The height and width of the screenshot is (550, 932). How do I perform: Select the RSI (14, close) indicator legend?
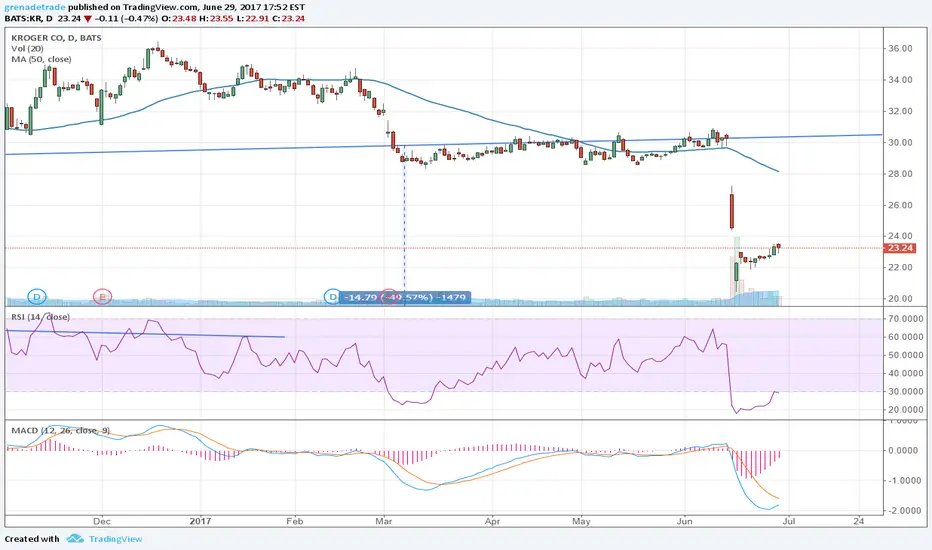tap(40, 317)
